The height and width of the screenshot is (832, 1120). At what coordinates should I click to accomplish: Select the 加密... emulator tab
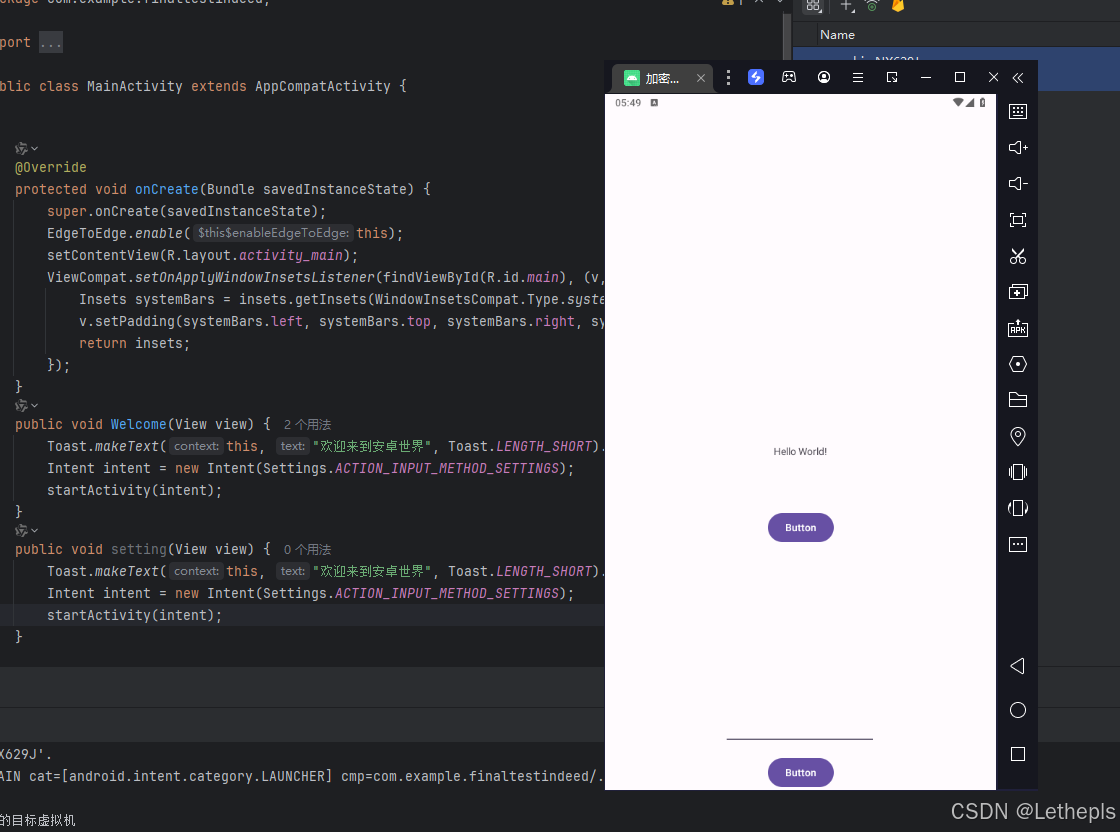(x=661, y=78)
